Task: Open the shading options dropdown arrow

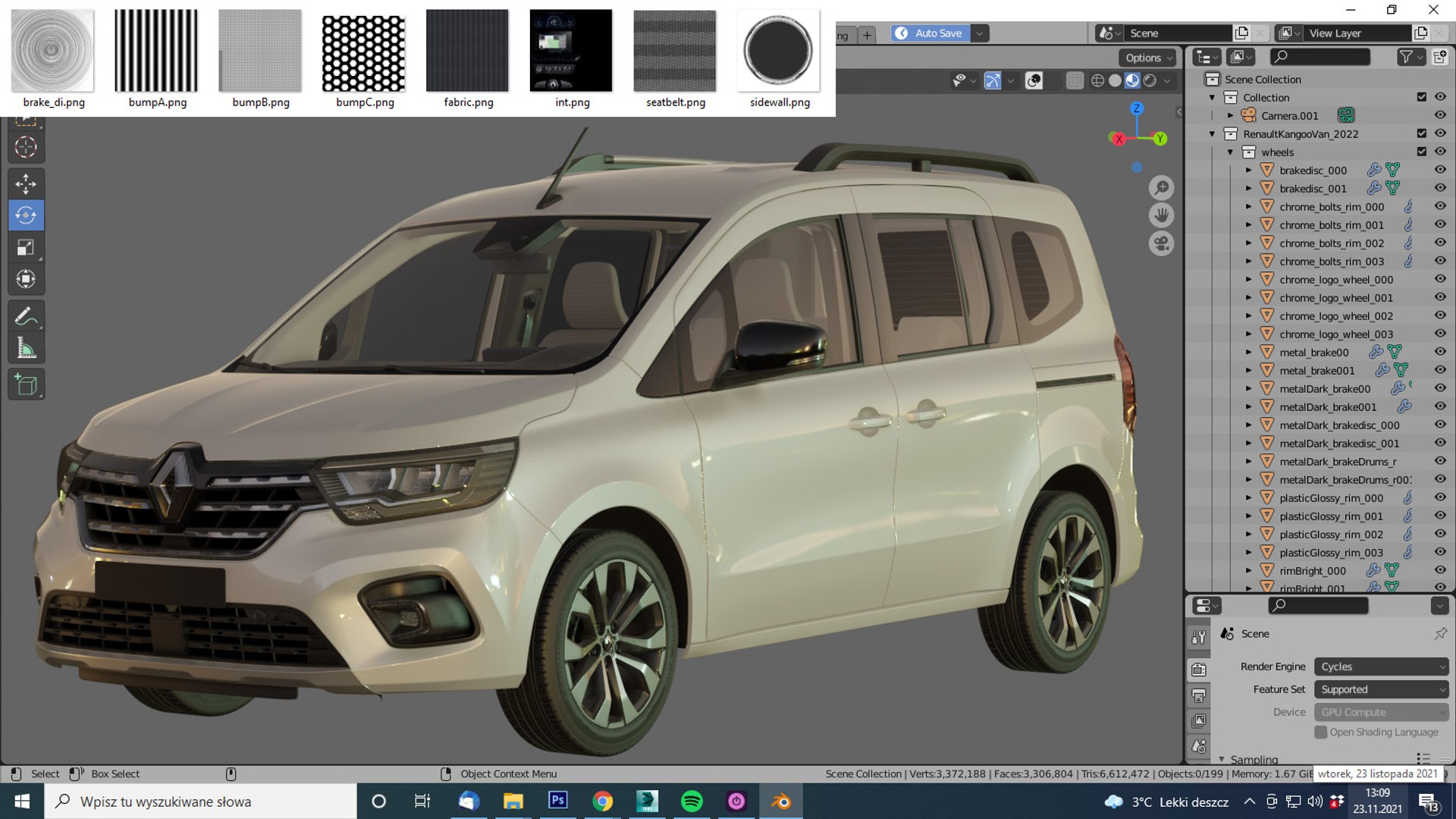Action: coord(1168,80)
